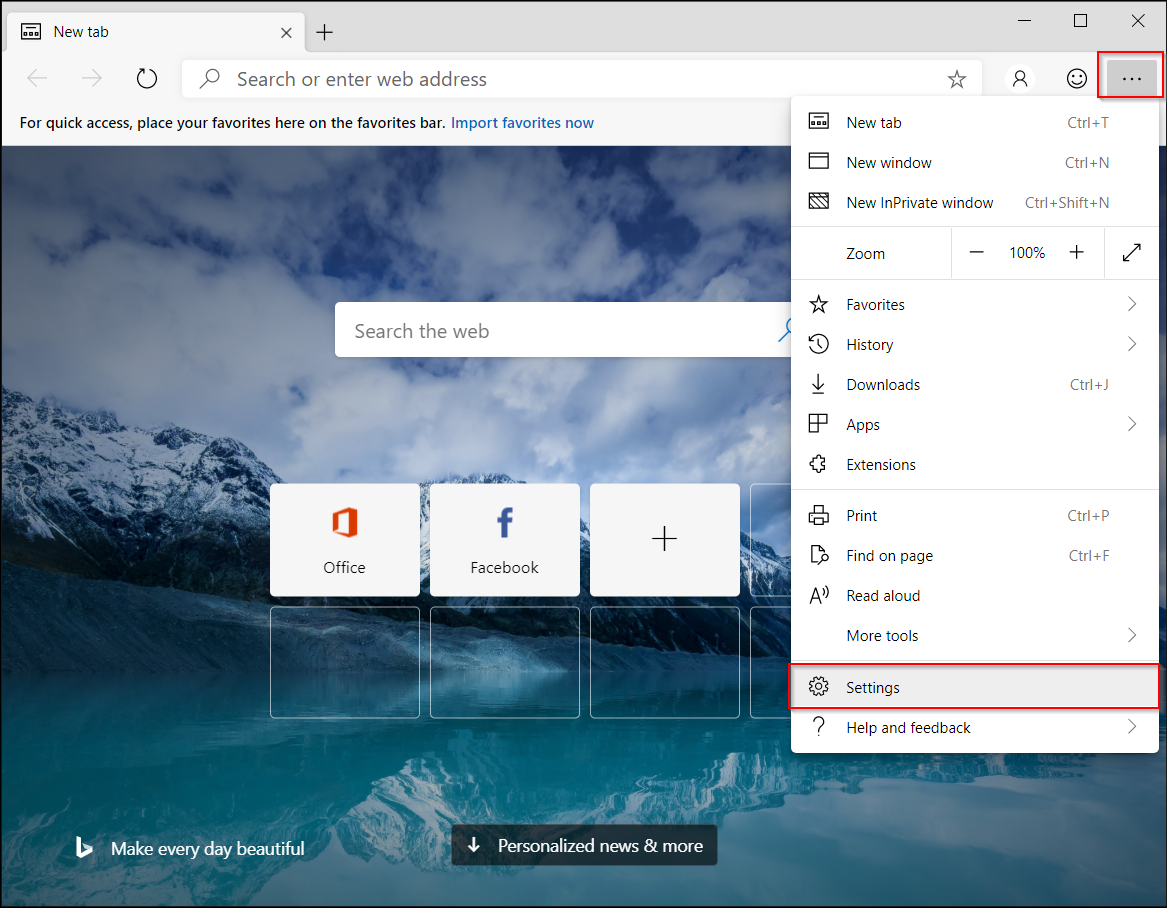Add a site with the plus tile

pyautogui.click(x=665, y=540)
